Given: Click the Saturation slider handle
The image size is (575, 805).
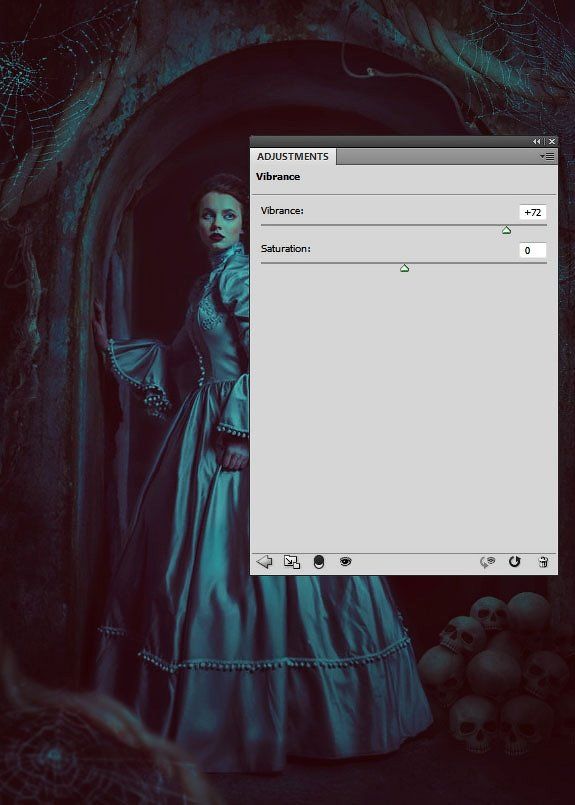Looking at the screenshot, I should (404, 268).
